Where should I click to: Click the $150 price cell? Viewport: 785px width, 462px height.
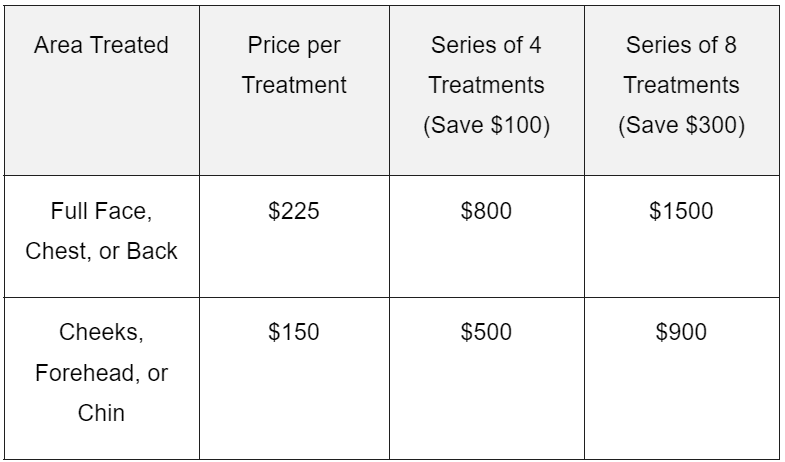294,332
